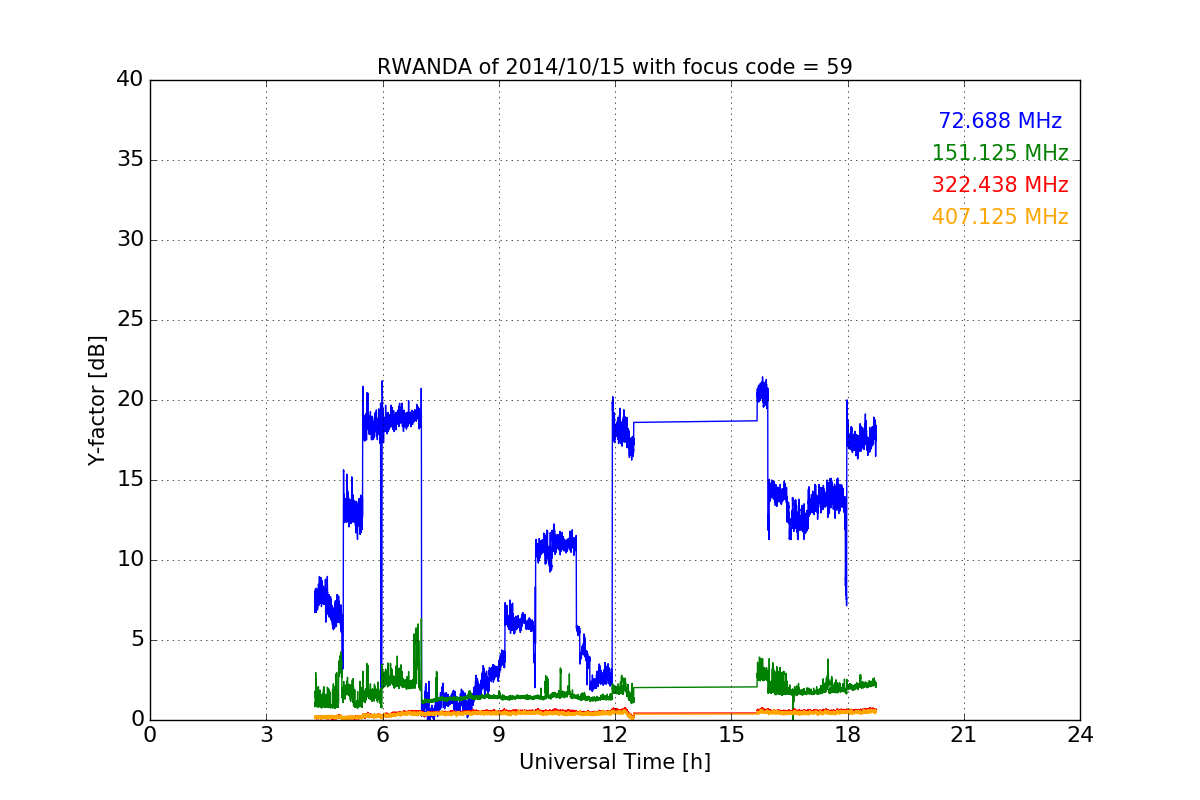Viewport: 1200px width, 800px height.
Task: Select the 151.125 MHz legend label
Action: click(1000, 153)
